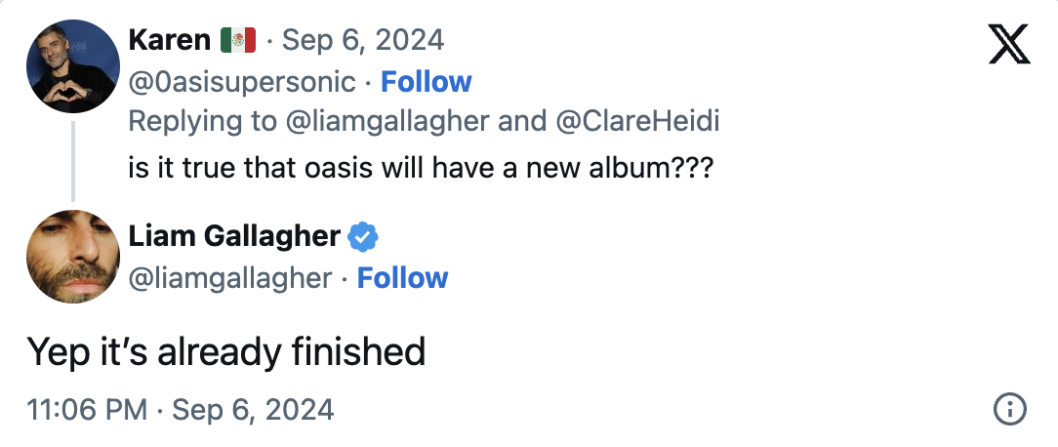The width and height of the screenshot is (1058, 447).
Task: Click the Mexico flag emoji beside Karen
Action: tap(238, 40)
